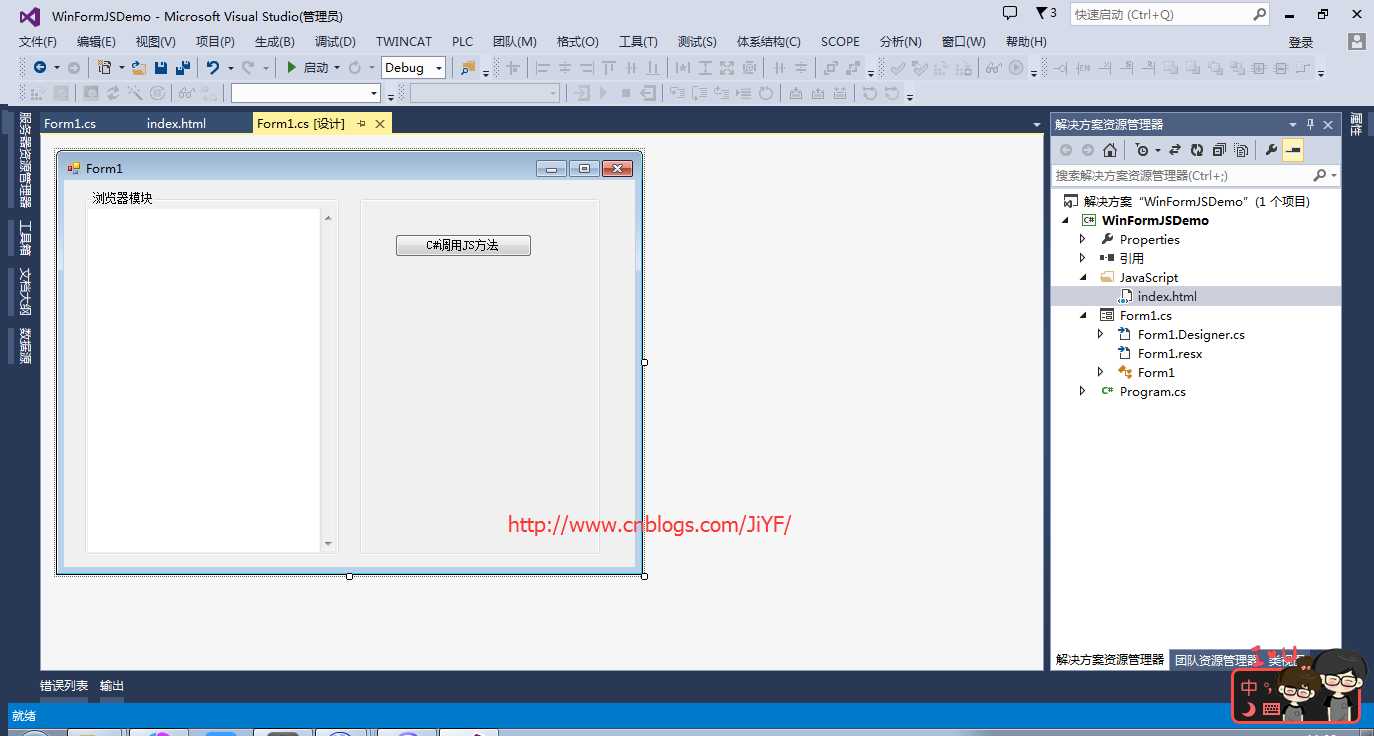Click browser panel scrollbar down arrow
This screenshot has height=736, width=1374.
pos(328,544)
